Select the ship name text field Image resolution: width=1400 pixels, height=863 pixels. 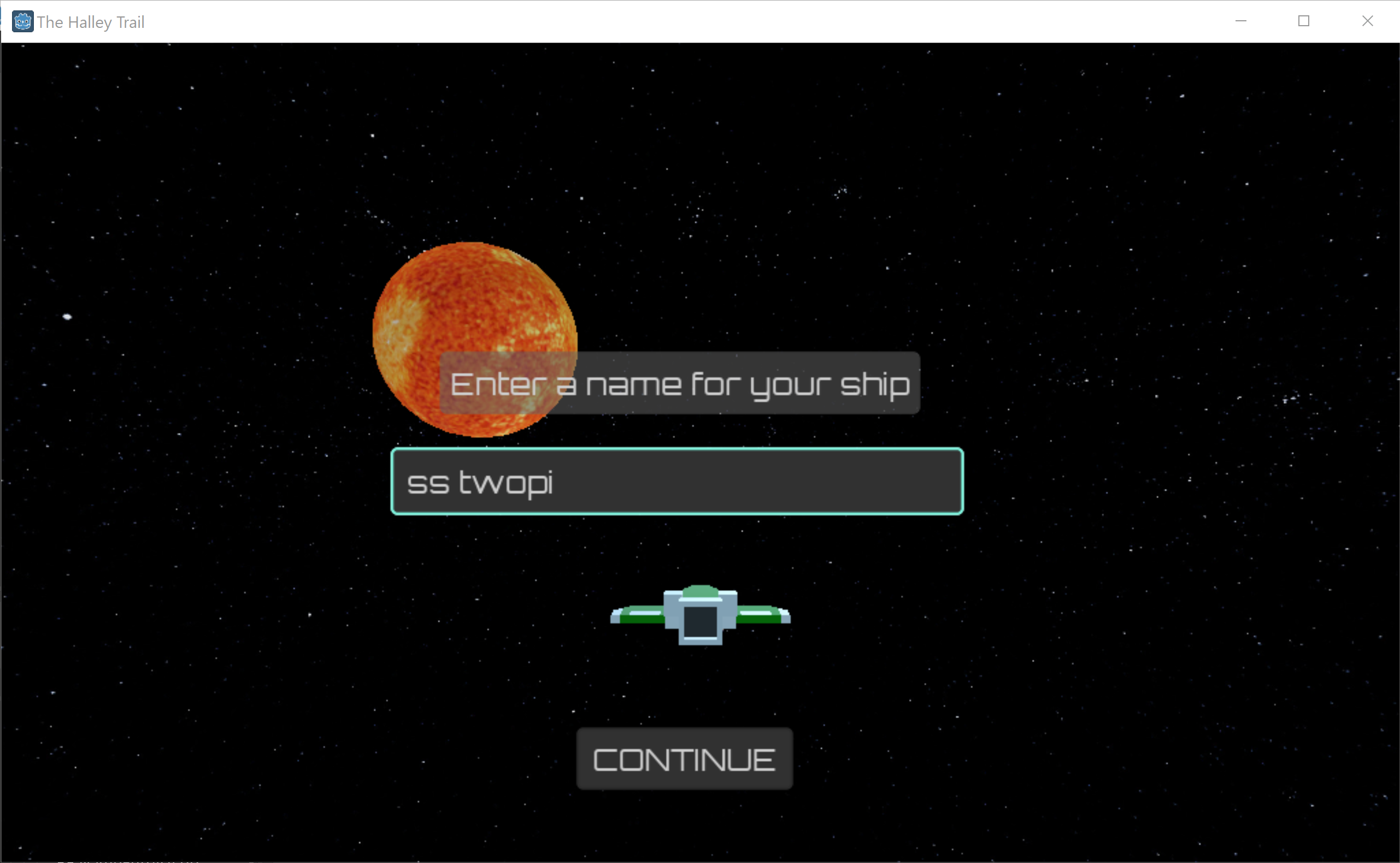click(679, 482)
